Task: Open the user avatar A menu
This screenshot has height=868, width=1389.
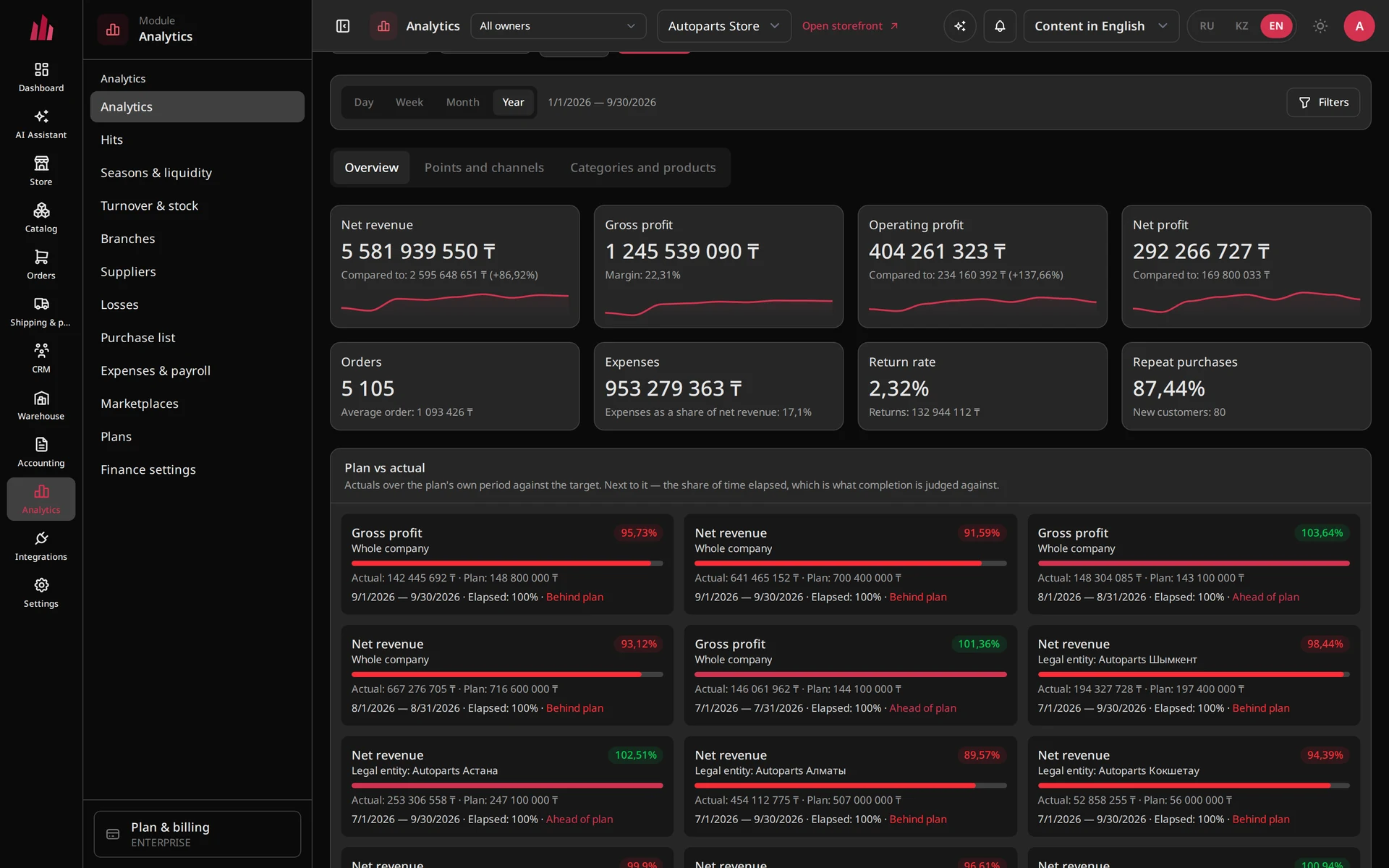Action: click(x=1359, y=26)
